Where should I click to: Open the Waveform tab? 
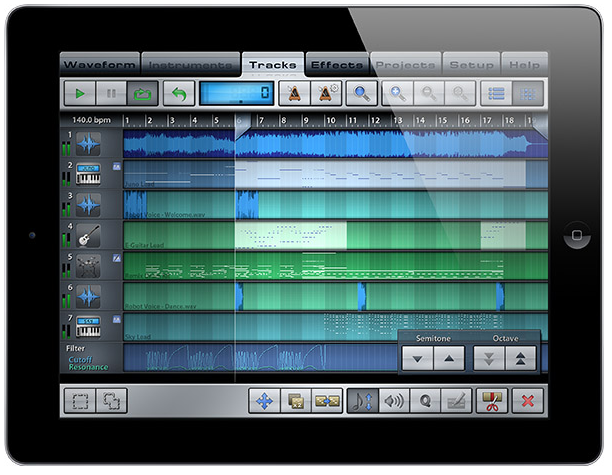100,64
